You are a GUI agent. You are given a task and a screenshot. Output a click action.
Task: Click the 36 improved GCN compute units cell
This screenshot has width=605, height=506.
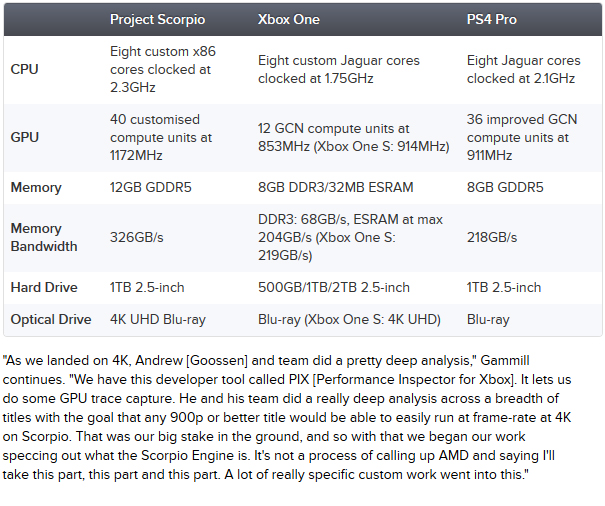tap(522, 137)
